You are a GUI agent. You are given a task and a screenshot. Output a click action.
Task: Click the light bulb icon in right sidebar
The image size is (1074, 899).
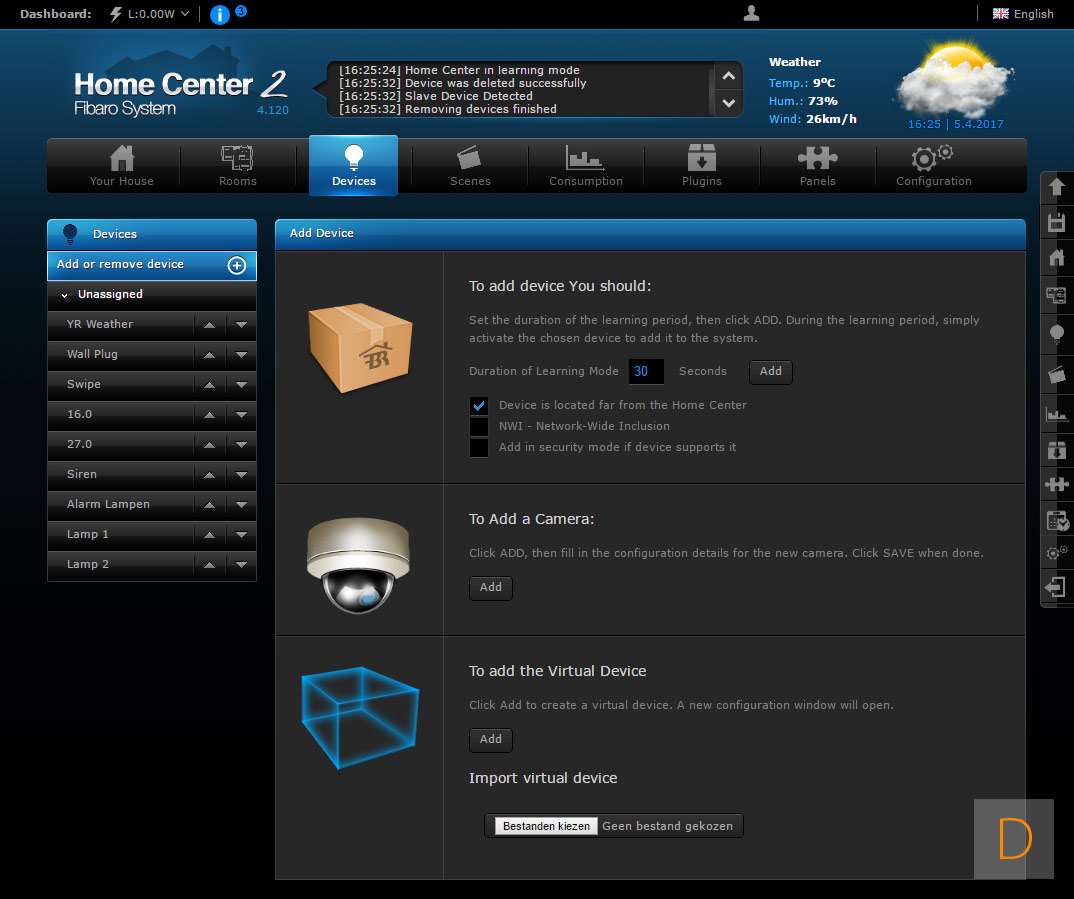point(1056,334)
